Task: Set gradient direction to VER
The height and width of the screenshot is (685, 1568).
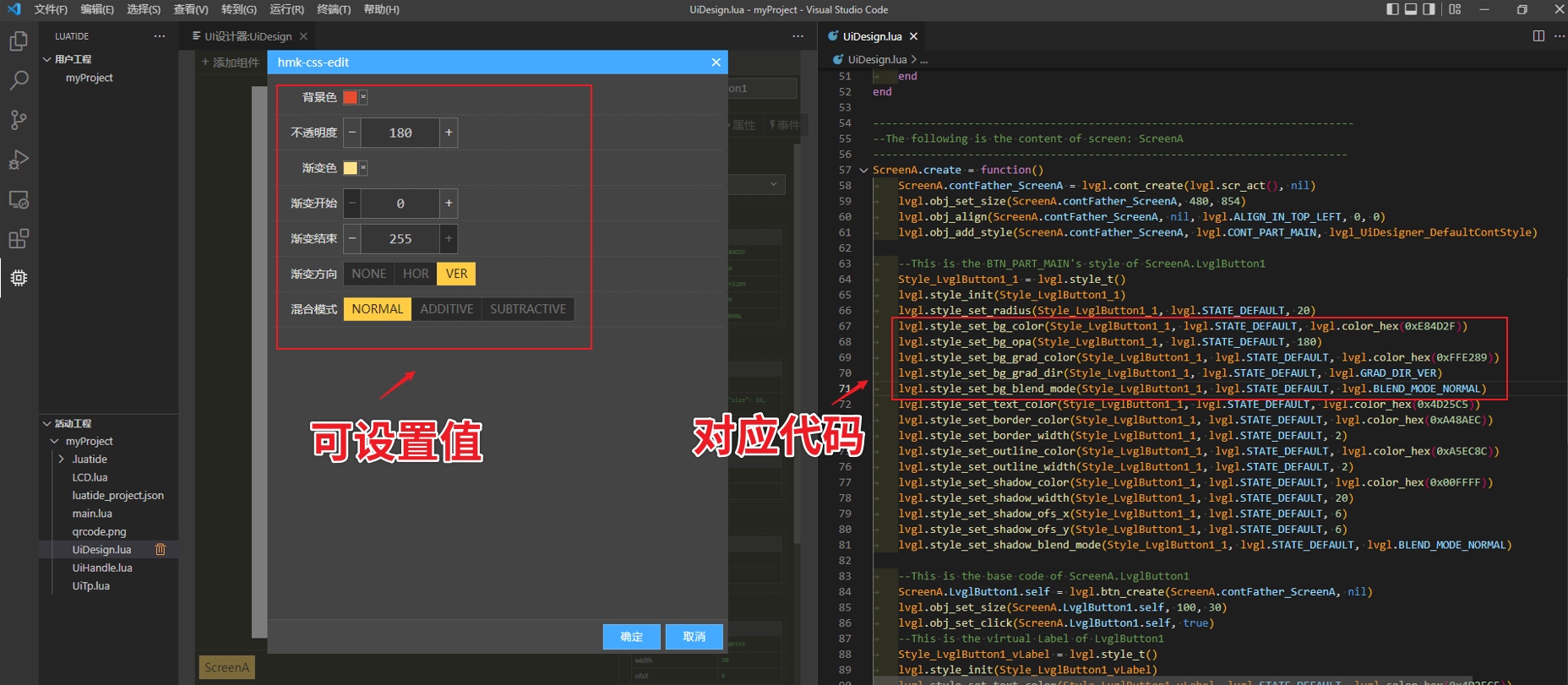Action: click(x=456, y=274)
